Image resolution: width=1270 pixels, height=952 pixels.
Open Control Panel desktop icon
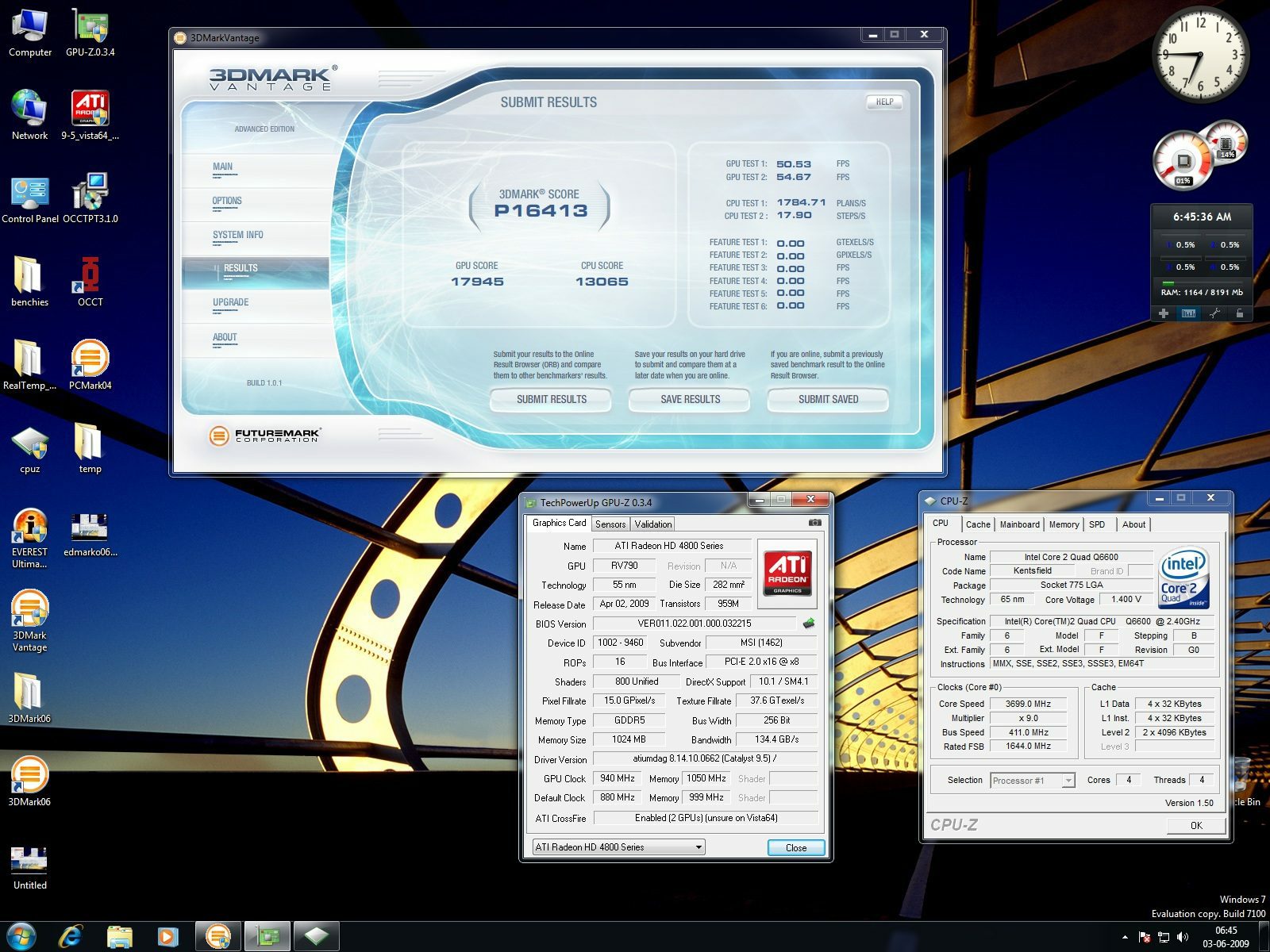coord(30,200)
